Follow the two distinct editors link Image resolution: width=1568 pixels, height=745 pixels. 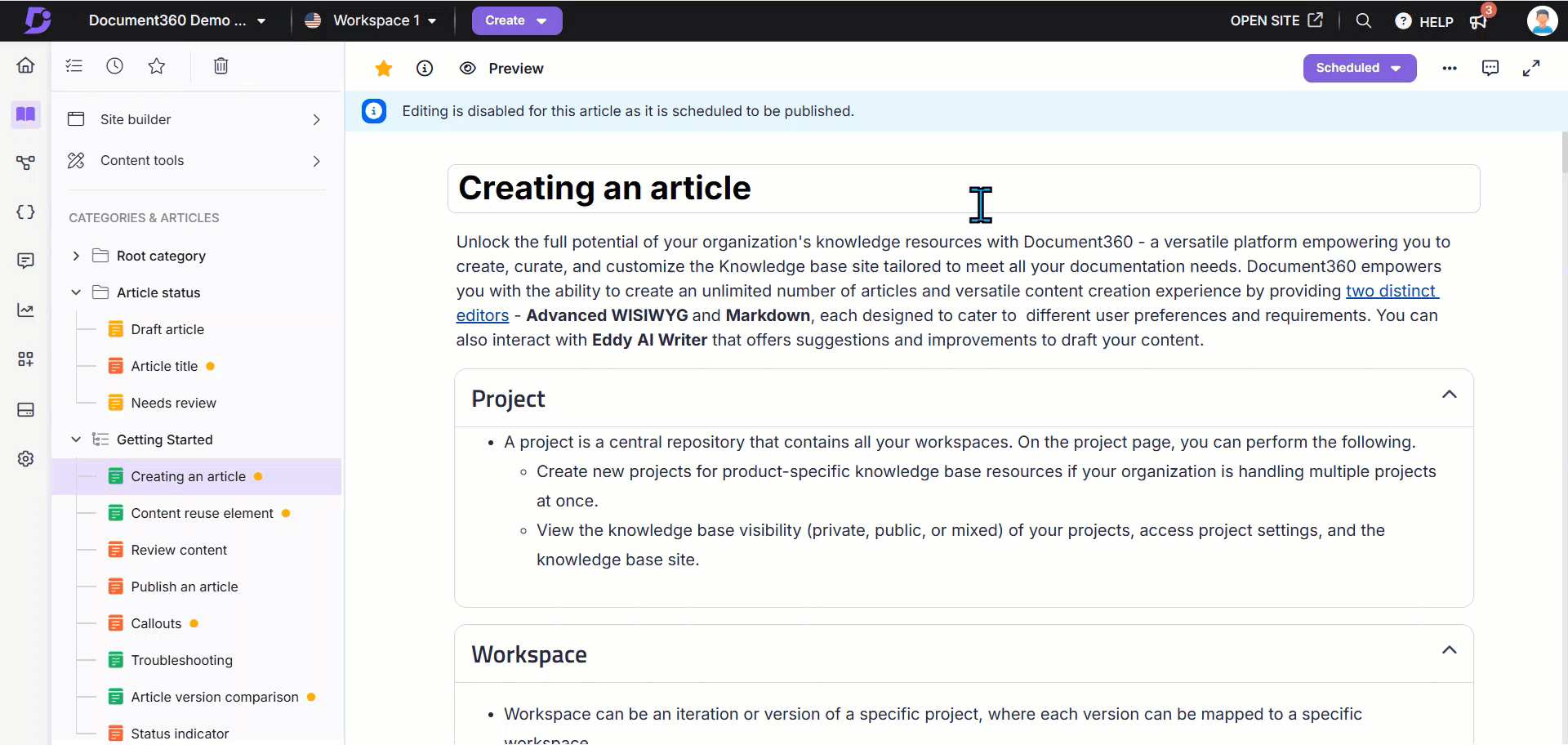pyautogui.click(x=1392, y=291)
